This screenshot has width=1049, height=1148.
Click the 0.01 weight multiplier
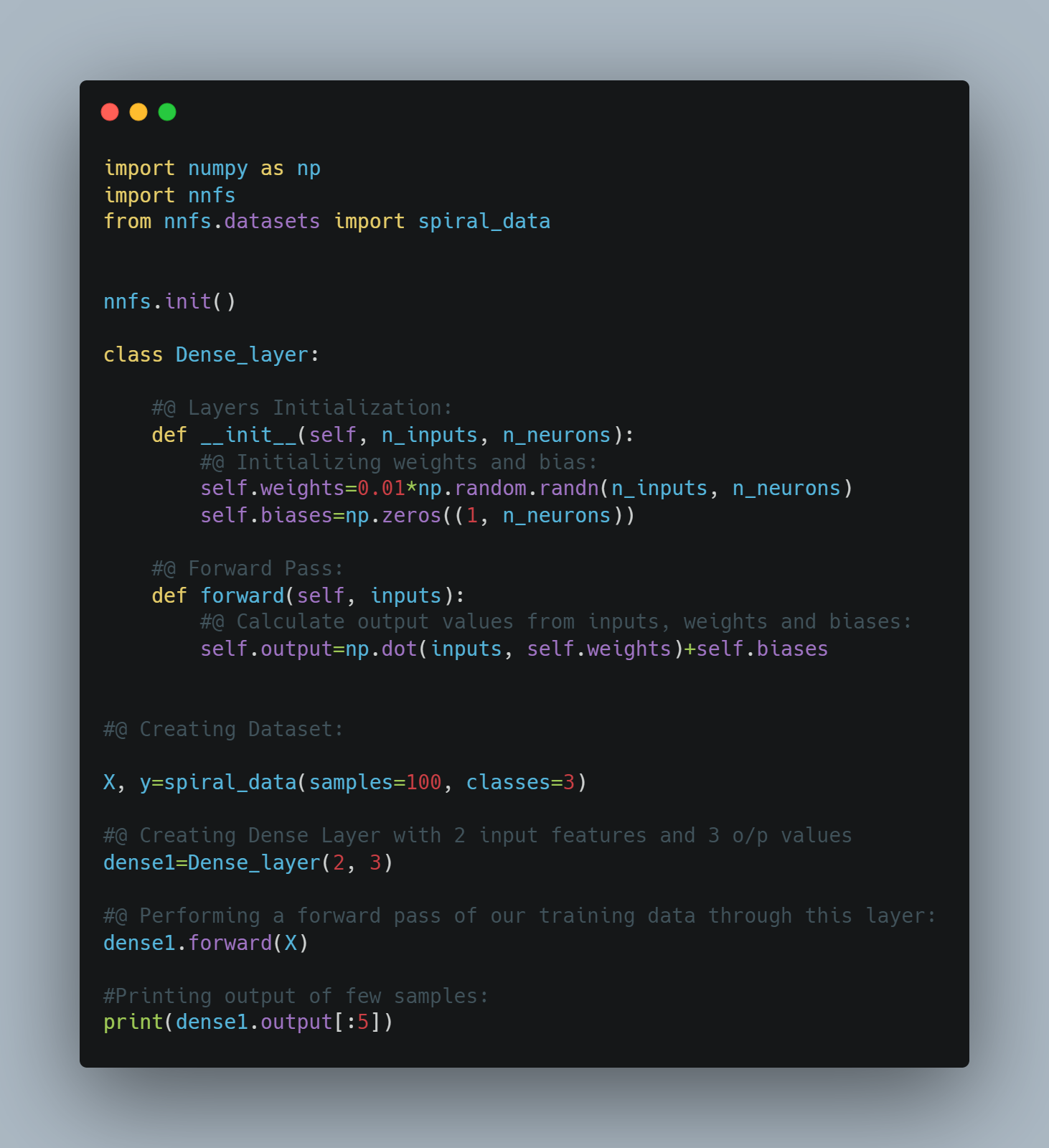[x=382, y=488]
